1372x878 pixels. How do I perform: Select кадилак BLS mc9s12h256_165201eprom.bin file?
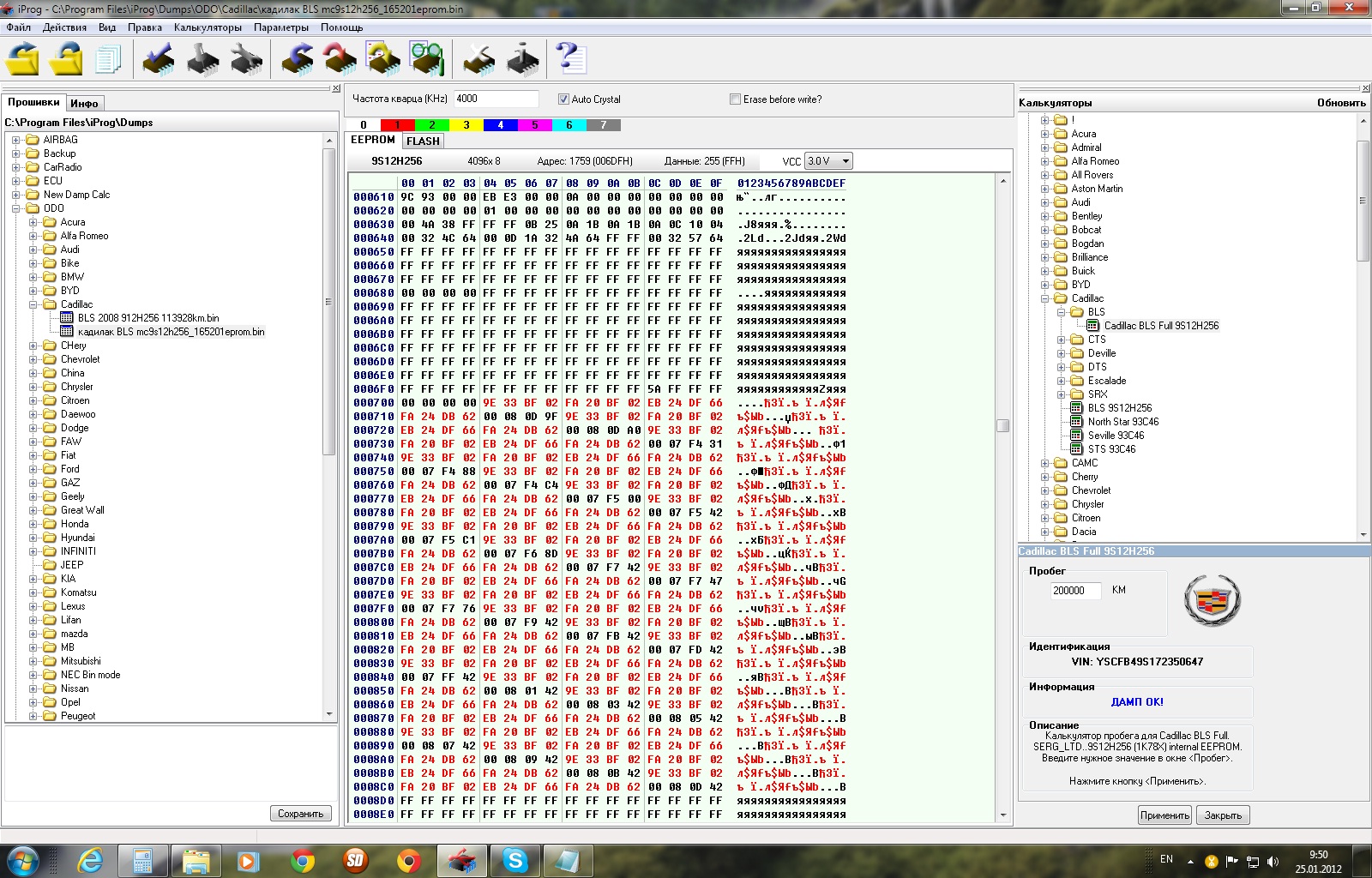coord(171,332)
